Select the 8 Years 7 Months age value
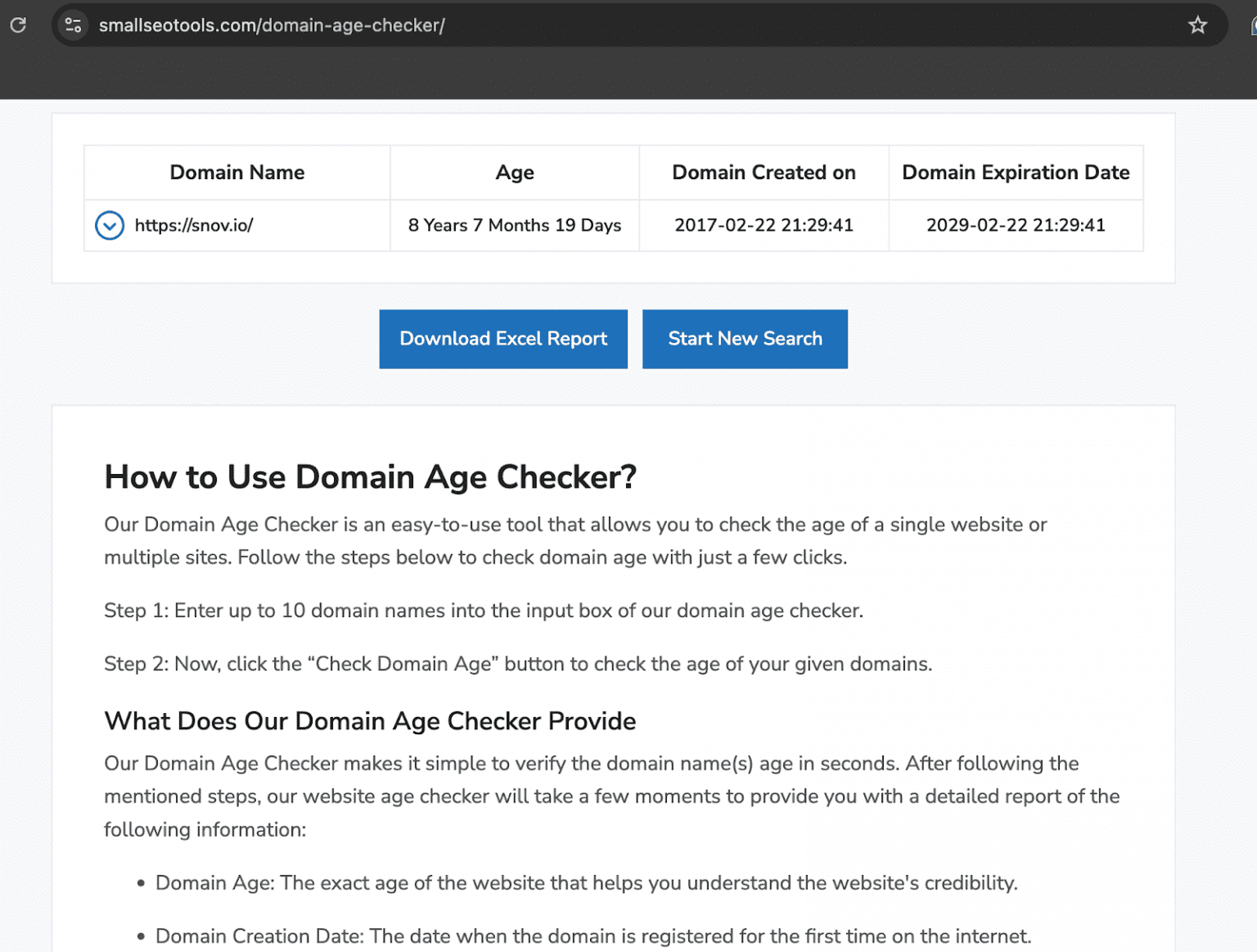Screen dimensions: 1257x952 514,225
